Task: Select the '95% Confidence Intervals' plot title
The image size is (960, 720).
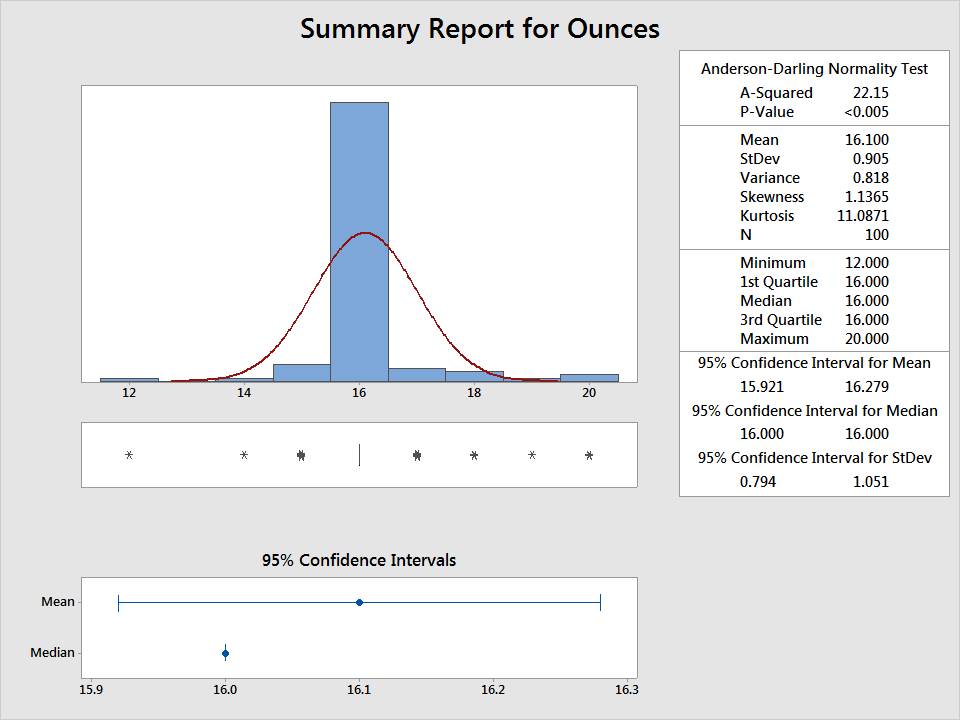Action: (359, 560)
